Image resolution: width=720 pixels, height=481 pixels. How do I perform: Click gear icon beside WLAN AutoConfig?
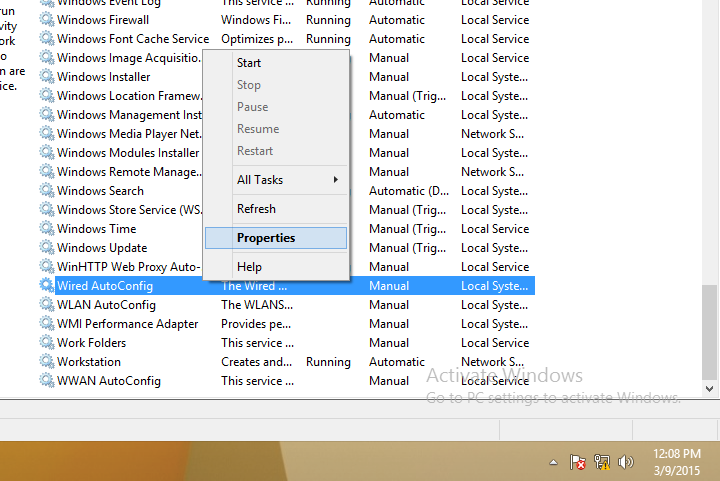(x=46, y=305)
